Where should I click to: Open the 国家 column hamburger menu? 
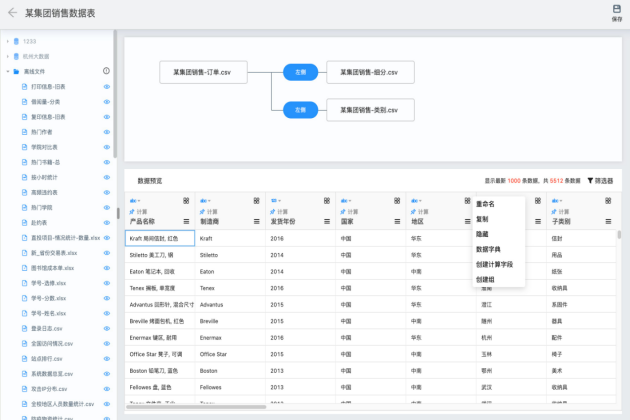point(397,221)
